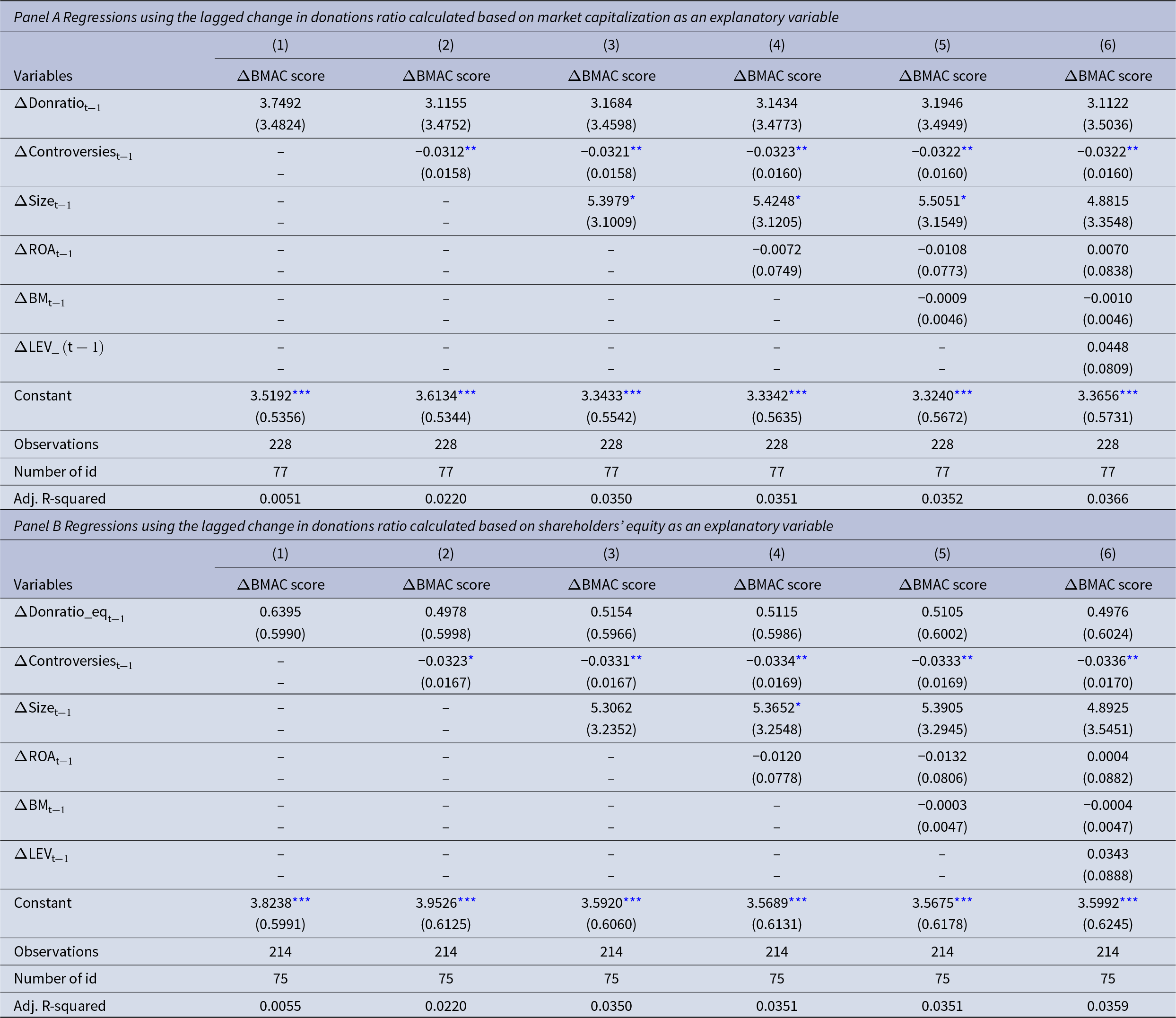Viewport: 1176px width, 1018px height.
Task: Select the ΔDonratio_eq variable label
Action: point(69,613)
